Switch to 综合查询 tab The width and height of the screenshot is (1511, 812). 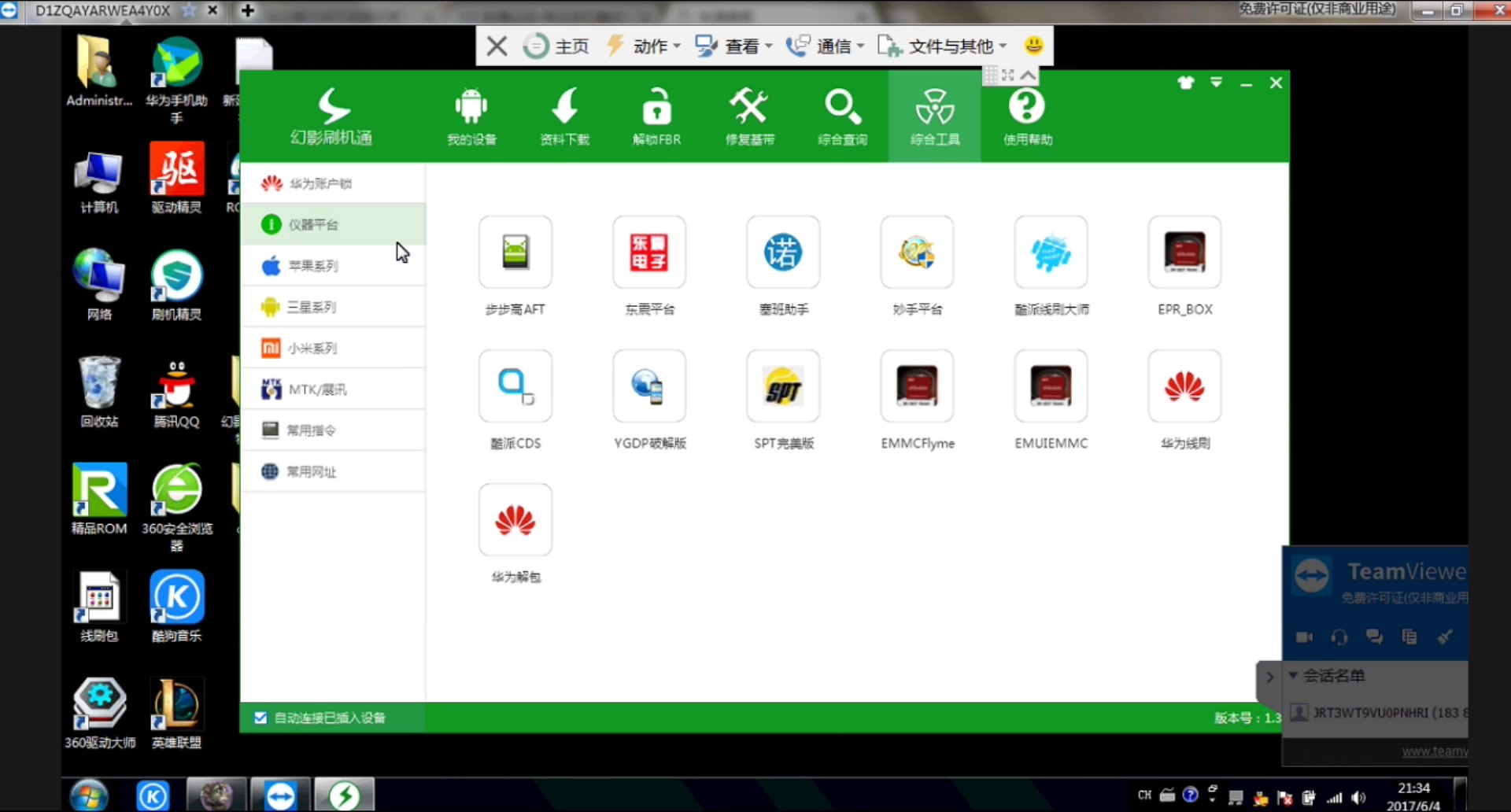842,116
